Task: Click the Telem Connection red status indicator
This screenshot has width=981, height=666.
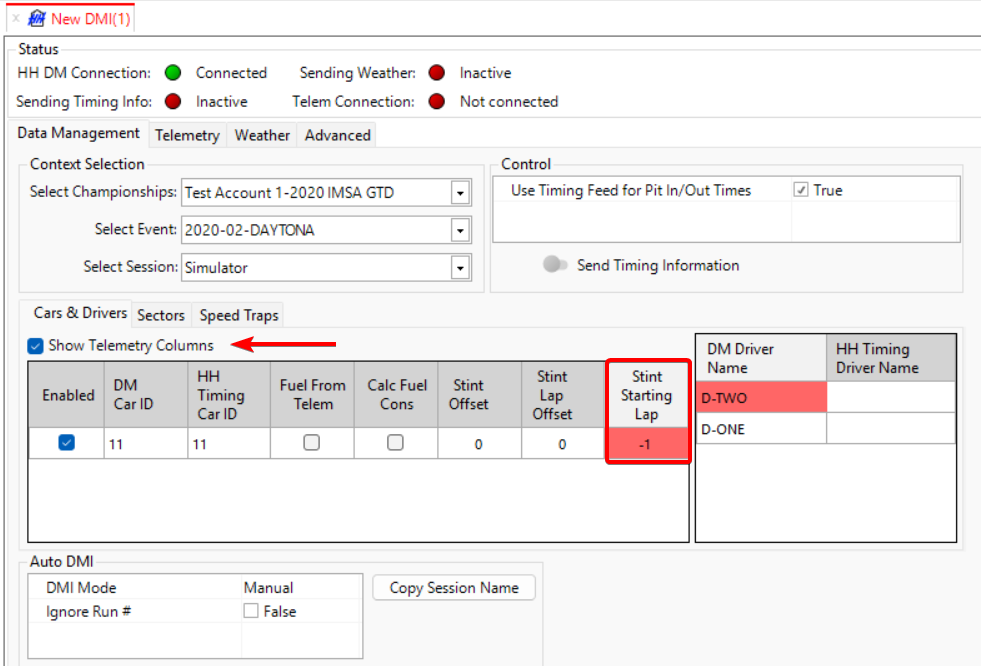Action: pyautogui.click(x=436, y=101)
